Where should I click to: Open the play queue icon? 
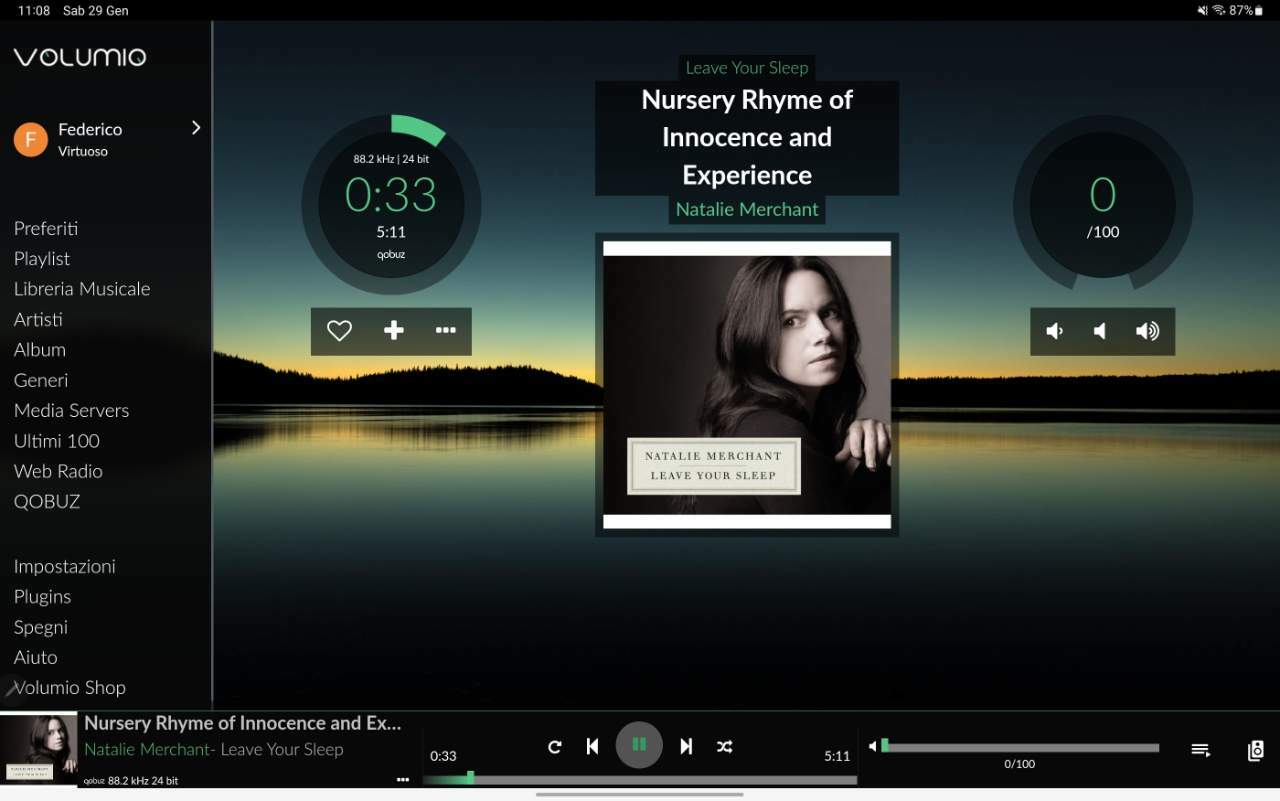1201,750
